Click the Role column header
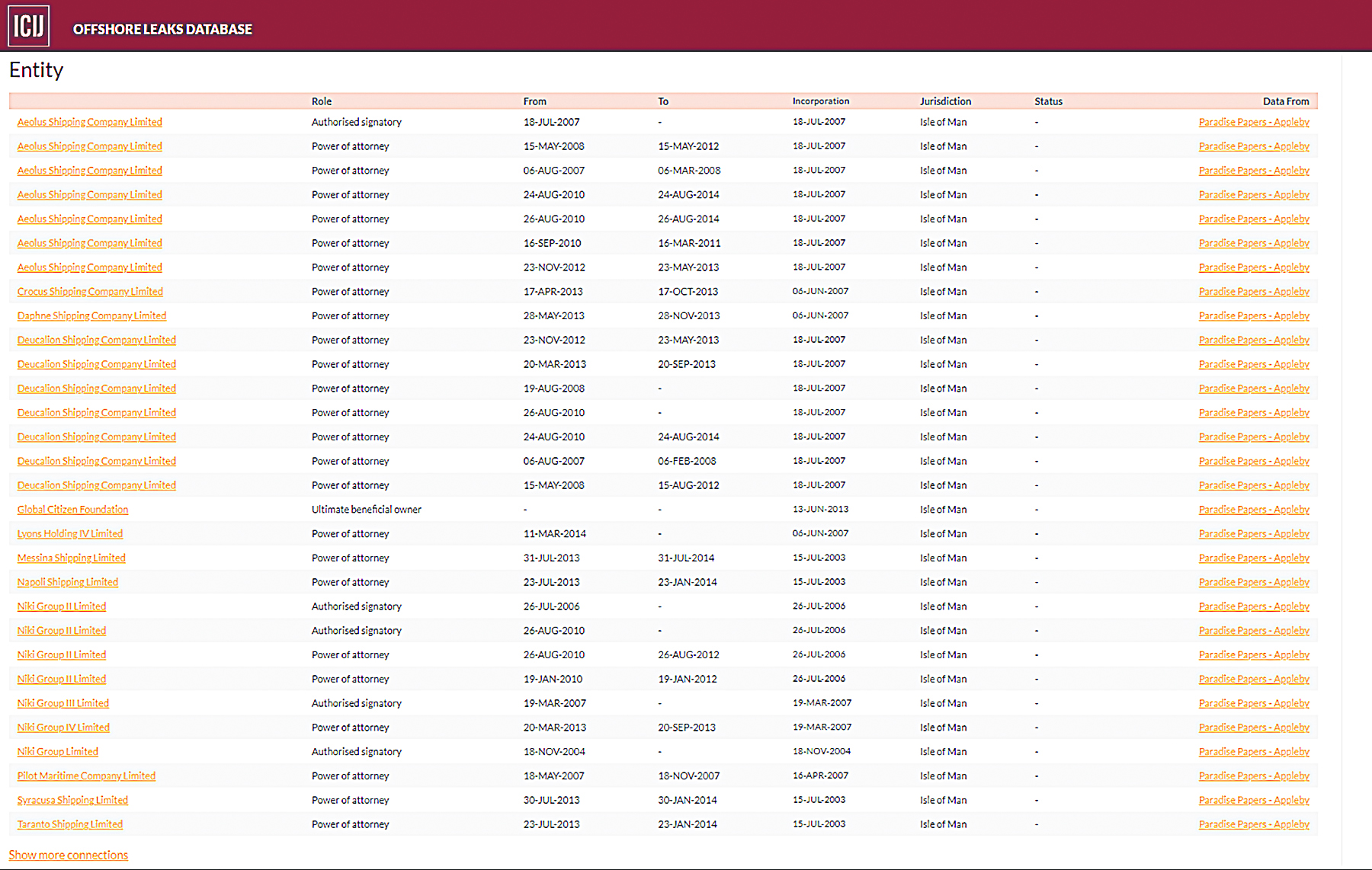Screen dimensions: 1372x870 point(322,101)
